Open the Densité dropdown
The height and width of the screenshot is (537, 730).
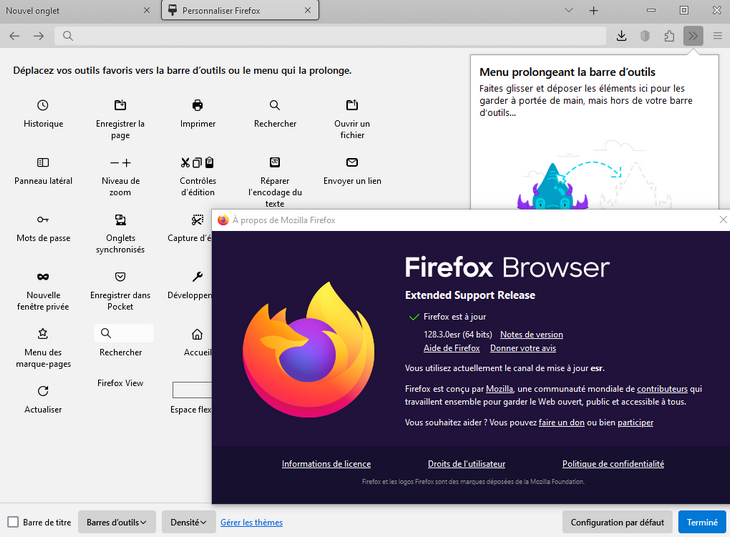(189, 522)
